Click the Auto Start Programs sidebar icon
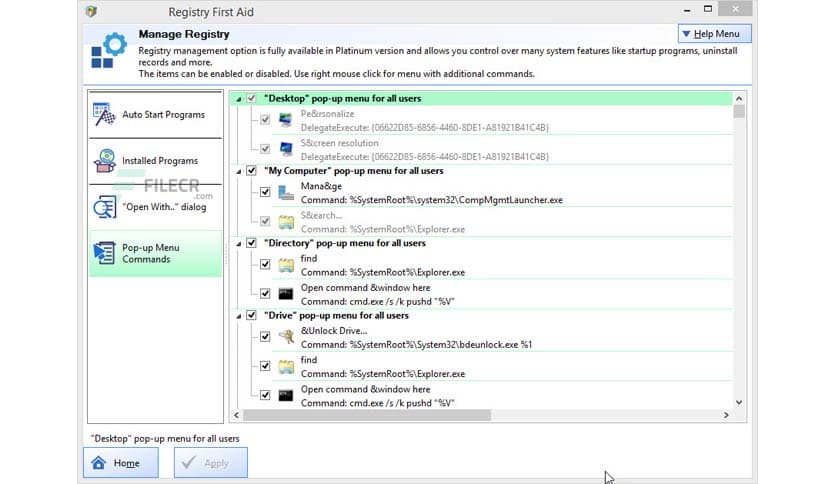The height and width of the screenshot is (484, 836). coord(104,114)
